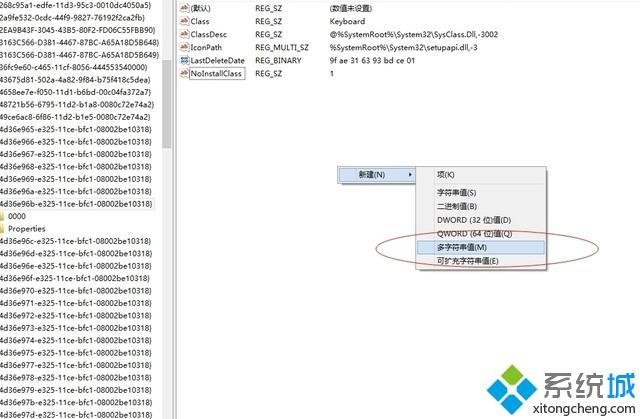Viewport: 640px width, 419px height.
Task: Click the icon next to IconPath value
Action: click(184, 47)
